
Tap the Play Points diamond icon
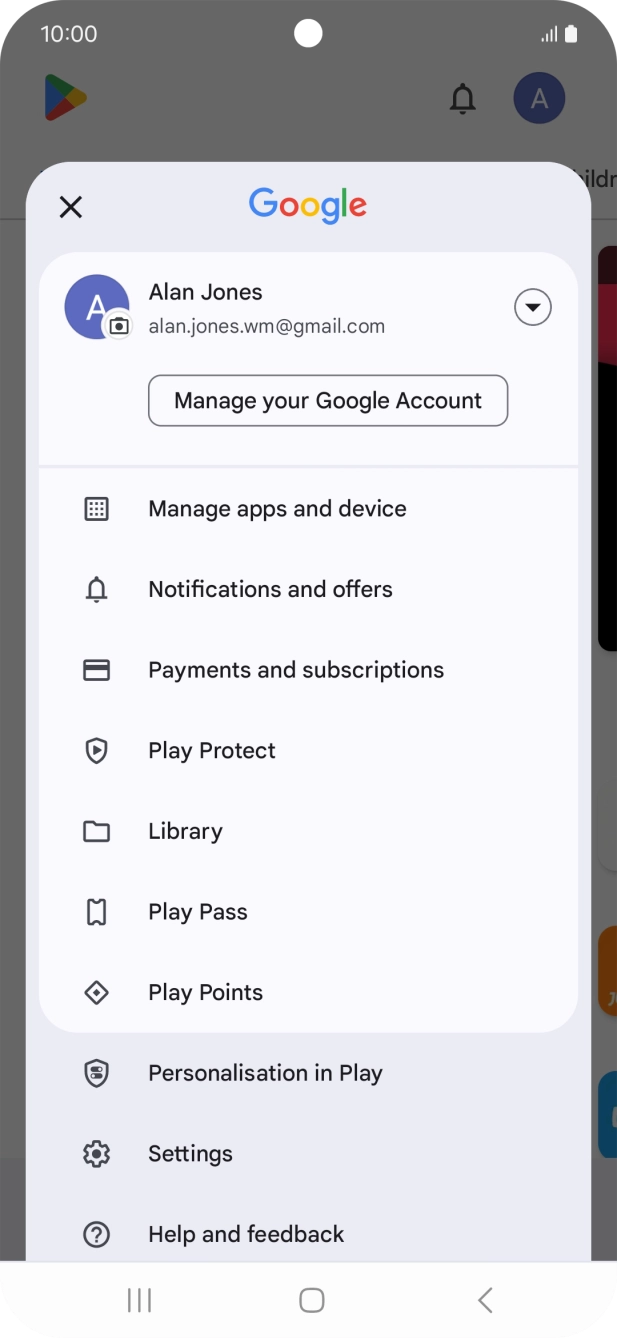[96, 993]
